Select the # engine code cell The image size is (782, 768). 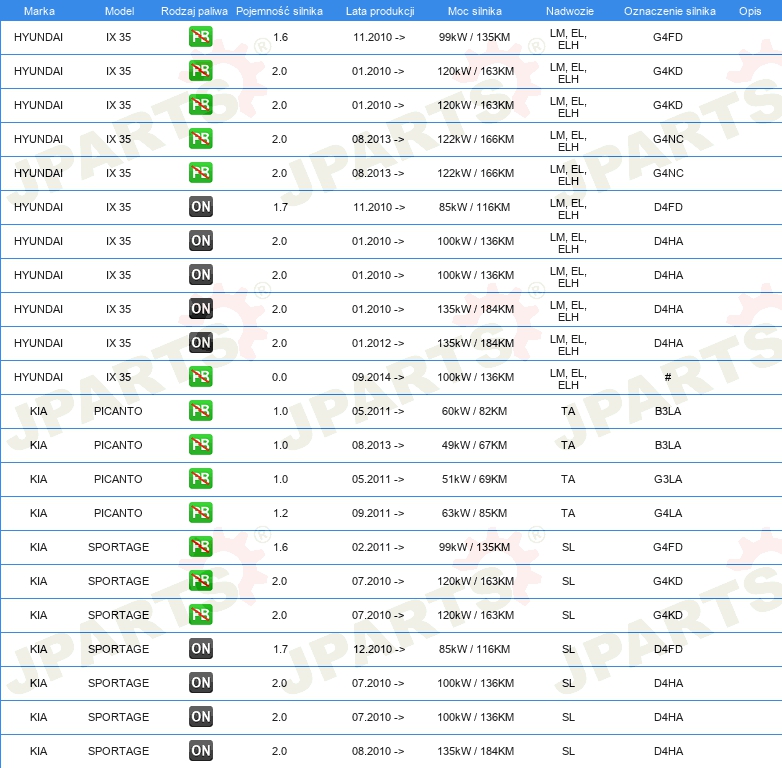click(x=668, y=377)
